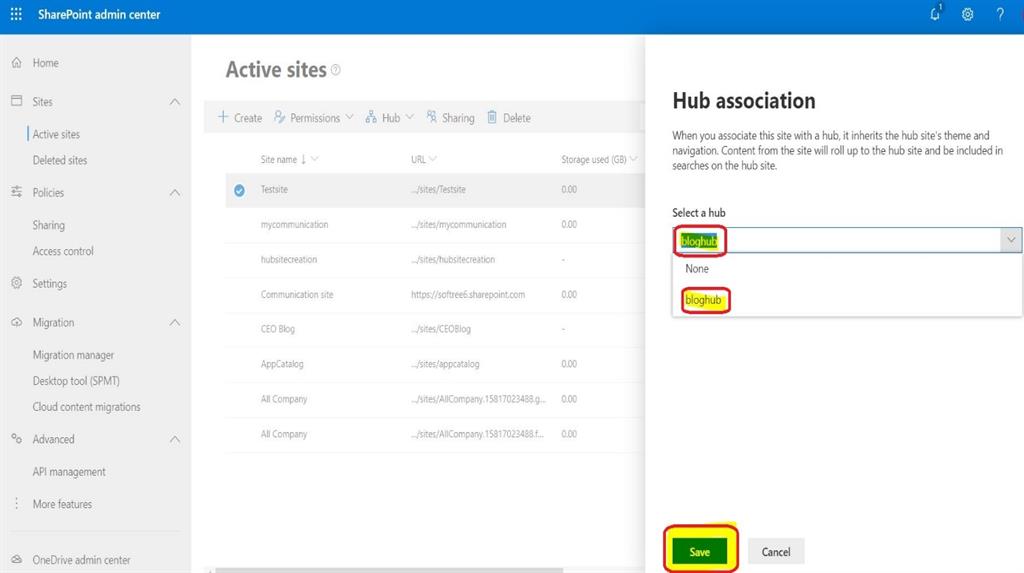The height and width of the screenshot is (573, 1024).
Task: Select the CEO Blog site row
Action: [435, 329]
